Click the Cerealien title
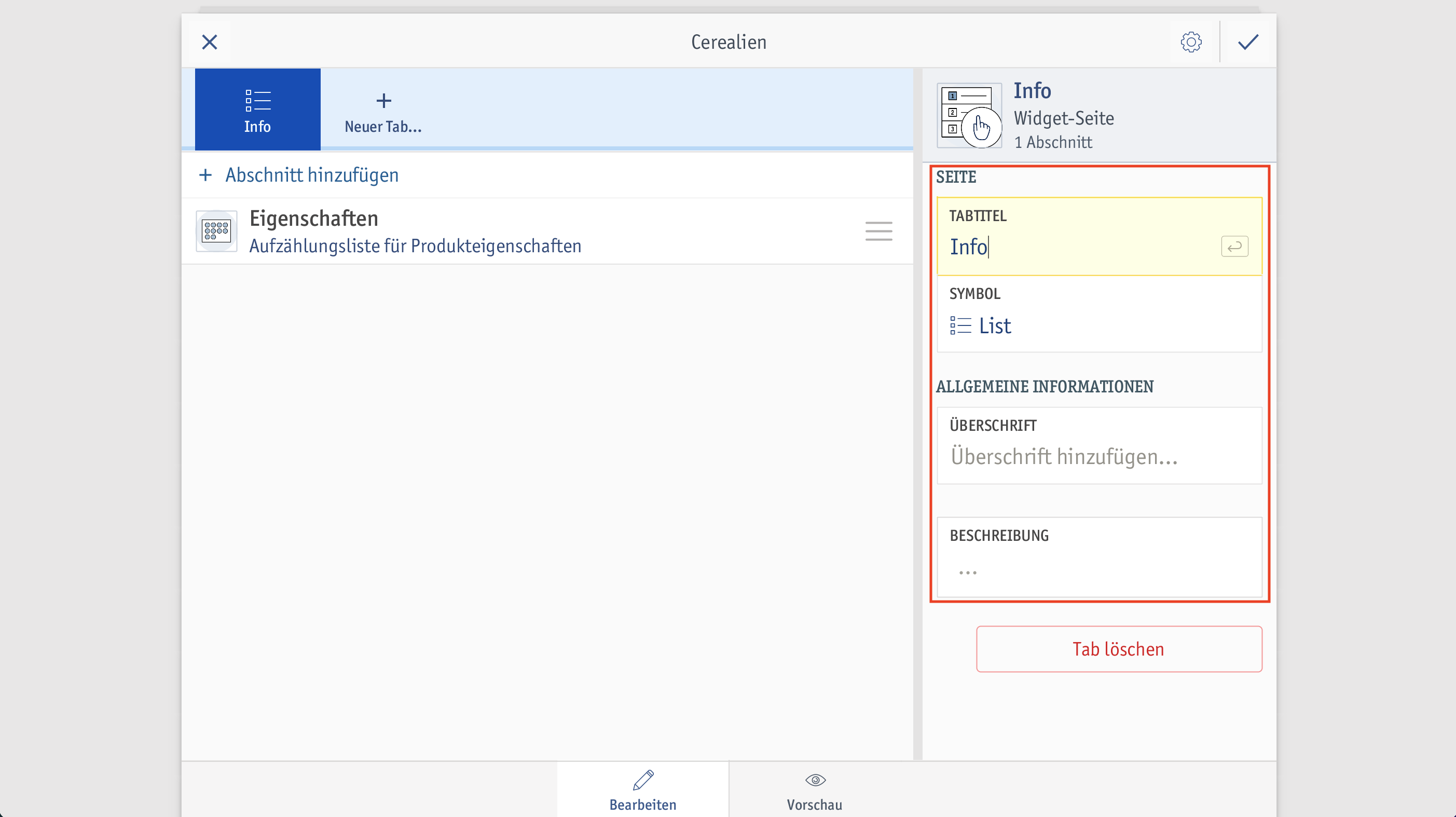The height and width of the screenshot is (817, 1456). (x=729, y=43)
